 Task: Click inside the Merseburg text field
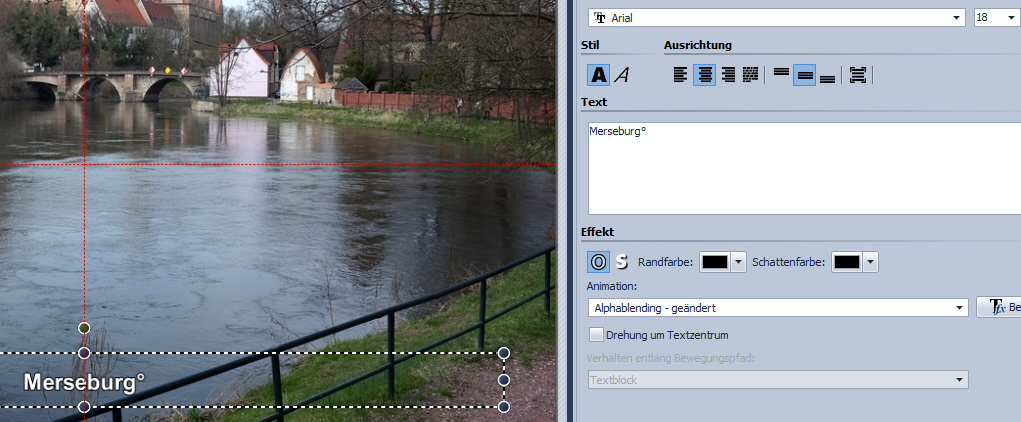[x=800, y=168]
